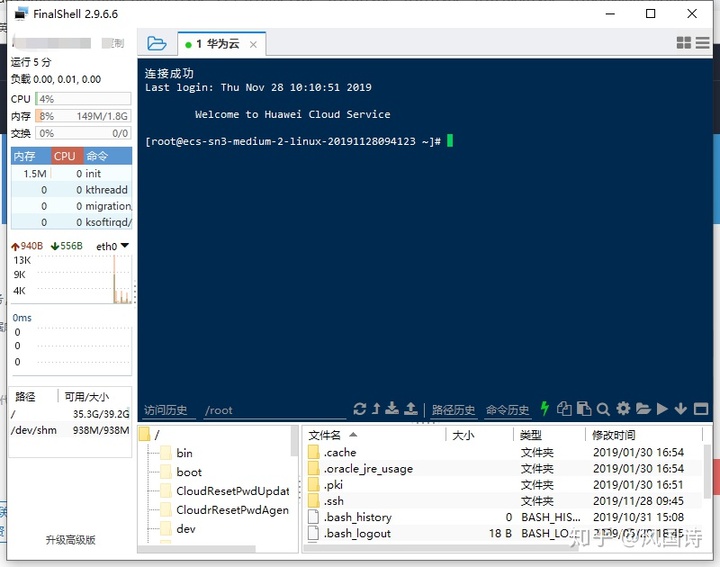Click the init process row
The height and width of the screenshot is (567, 720).
[x=72, y=174]
